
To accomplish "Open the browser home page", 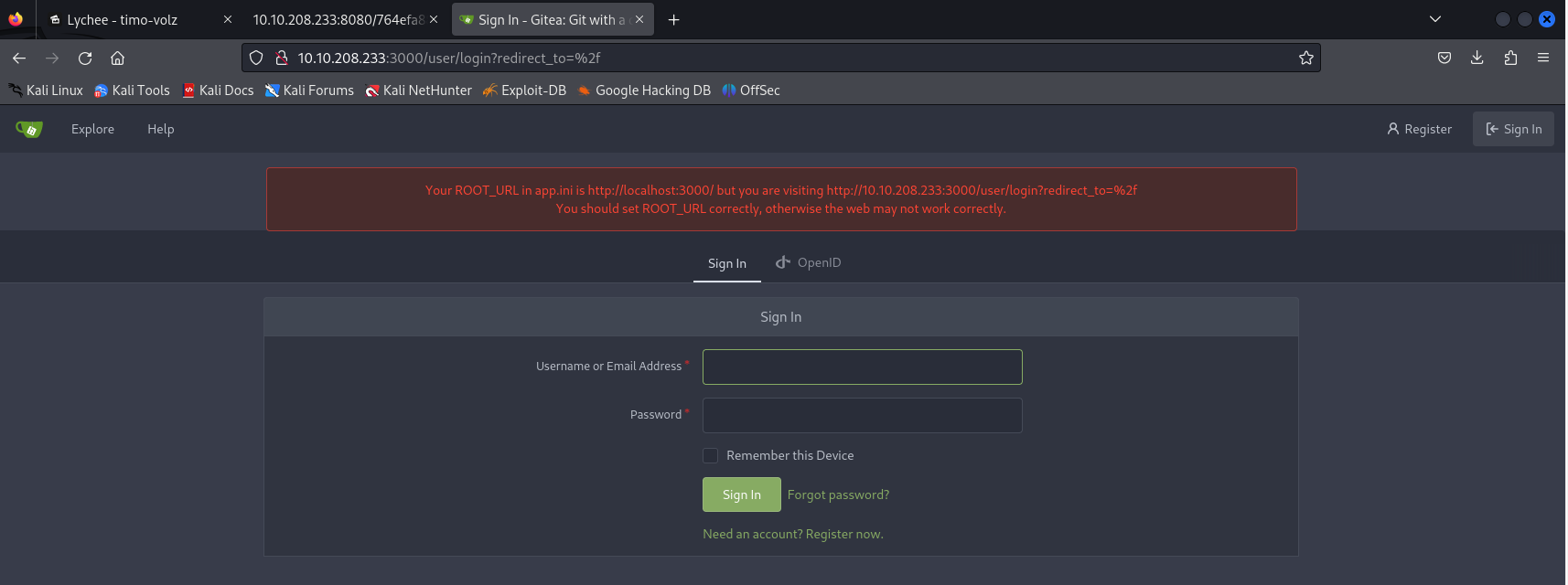I will [x=117, y=58].
